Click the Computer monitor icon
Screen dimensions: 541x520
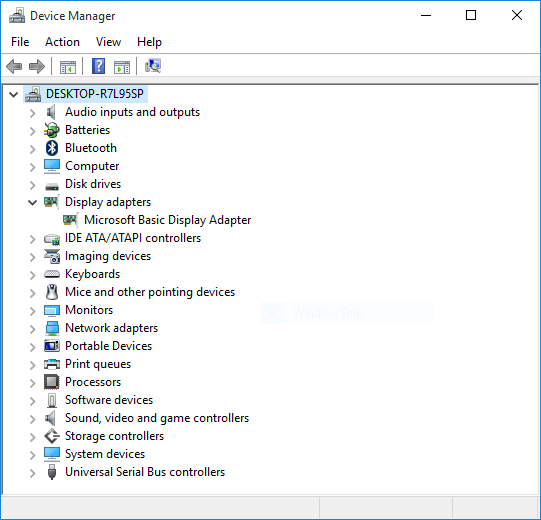52,166
